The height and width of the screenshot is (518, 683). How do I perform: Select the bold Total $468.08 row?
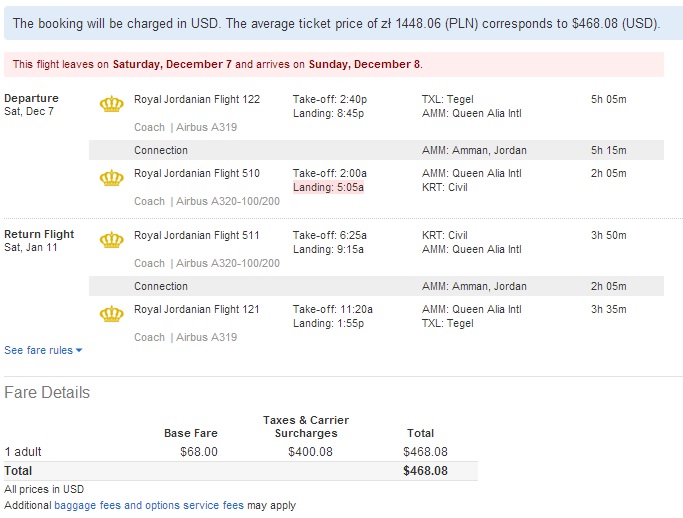click(x=241, y=471)
